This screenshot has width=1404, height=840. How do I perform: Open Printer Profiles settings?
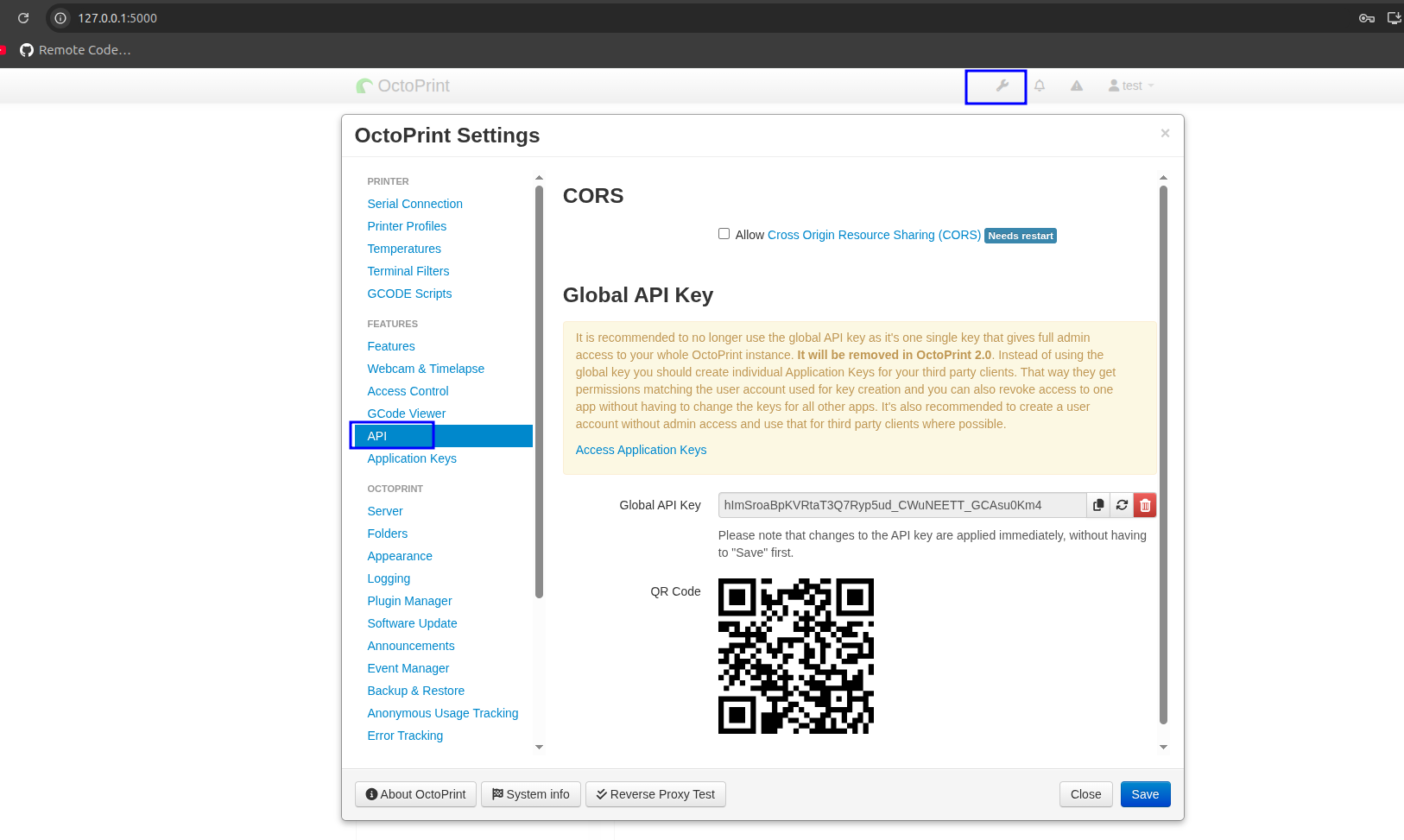click(x=407, y=226)
